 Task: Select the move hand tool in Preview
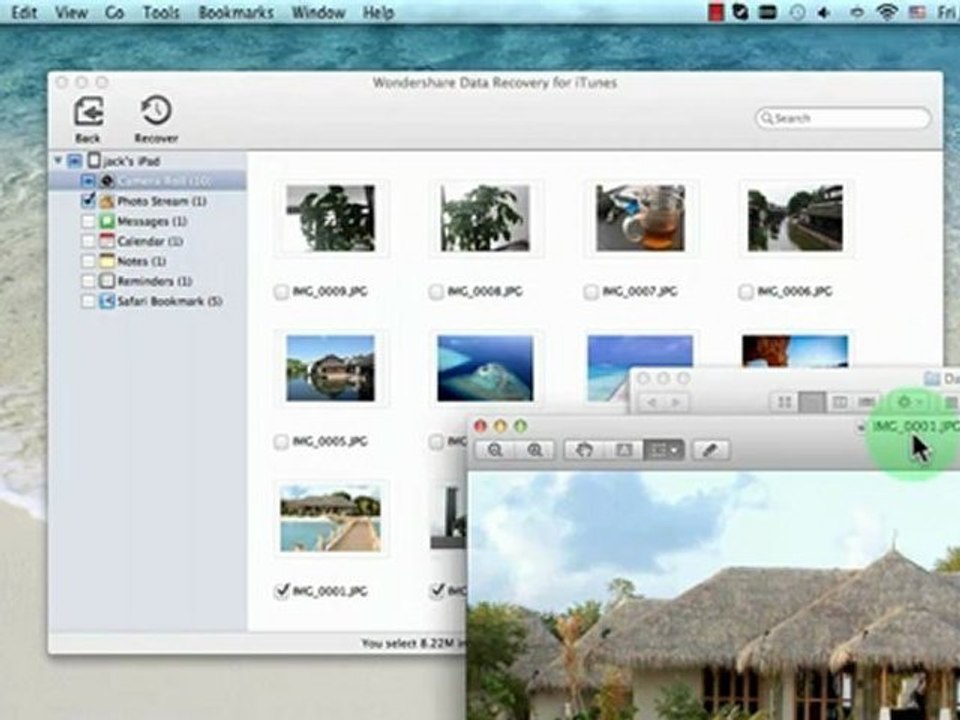584,451
